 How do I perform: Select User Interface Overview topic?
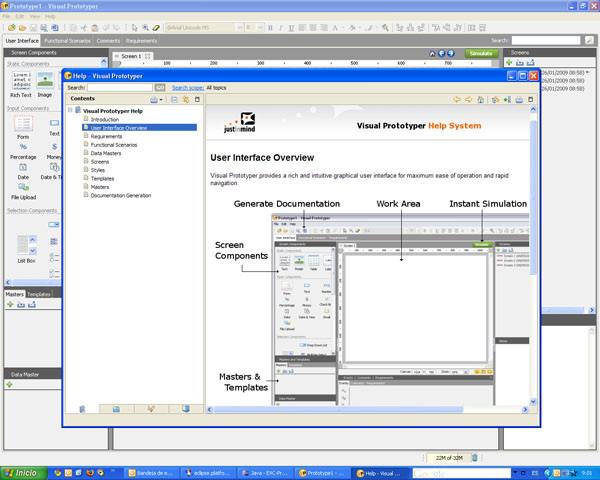click(139, 127)
